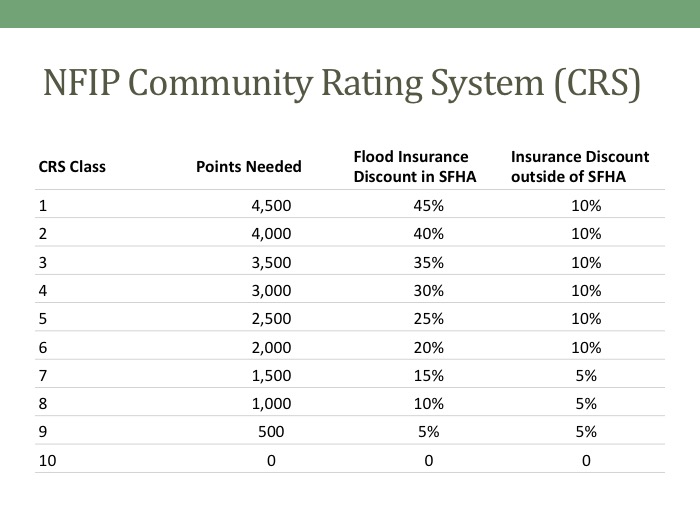Click the 1,500 points cell
The image size is (700, 525).
point(270,375)
